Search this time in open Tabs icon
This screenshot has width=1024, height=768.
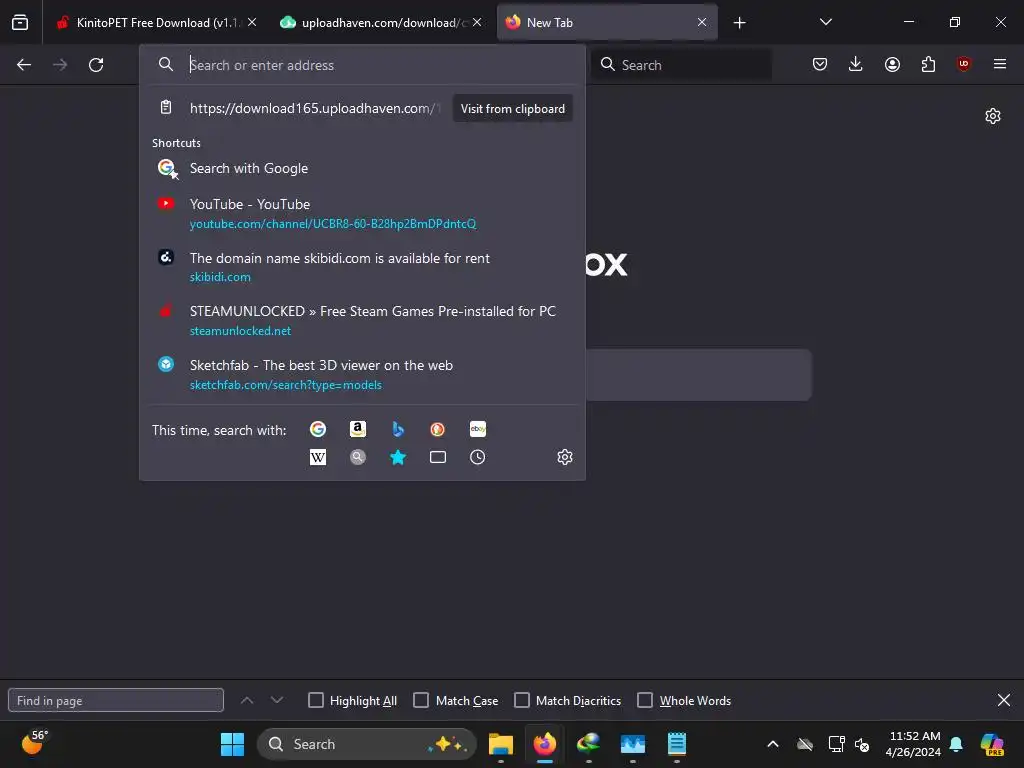438,457
